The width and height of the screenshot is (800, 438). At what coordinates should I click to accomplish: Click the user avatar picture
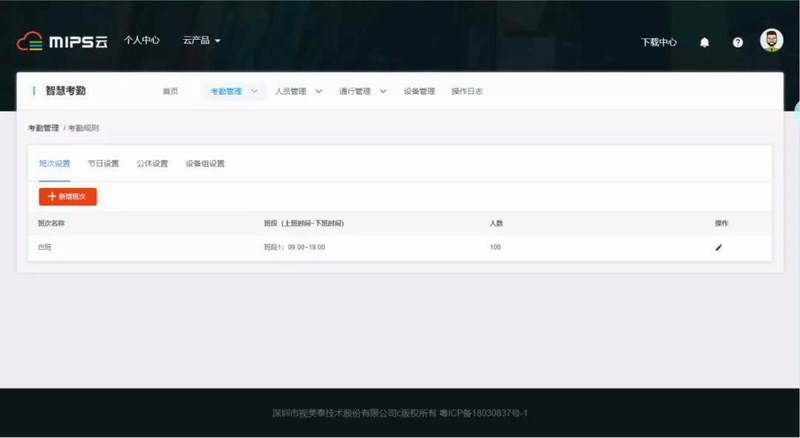coord(771,41)
